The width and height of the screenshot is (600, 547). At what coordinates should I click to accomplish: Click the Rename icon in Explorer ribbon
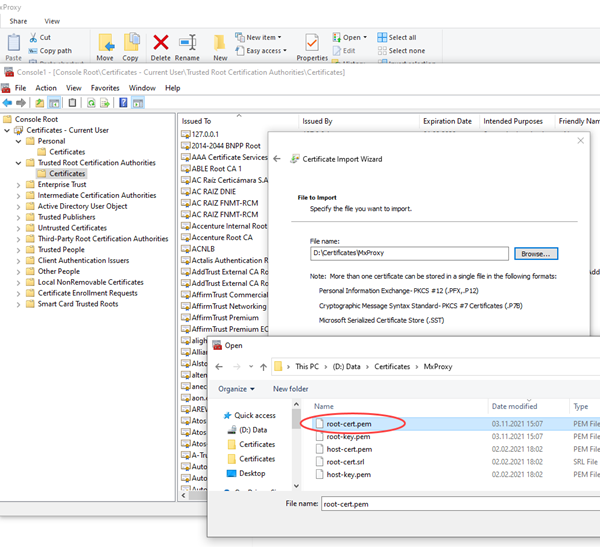187,42
